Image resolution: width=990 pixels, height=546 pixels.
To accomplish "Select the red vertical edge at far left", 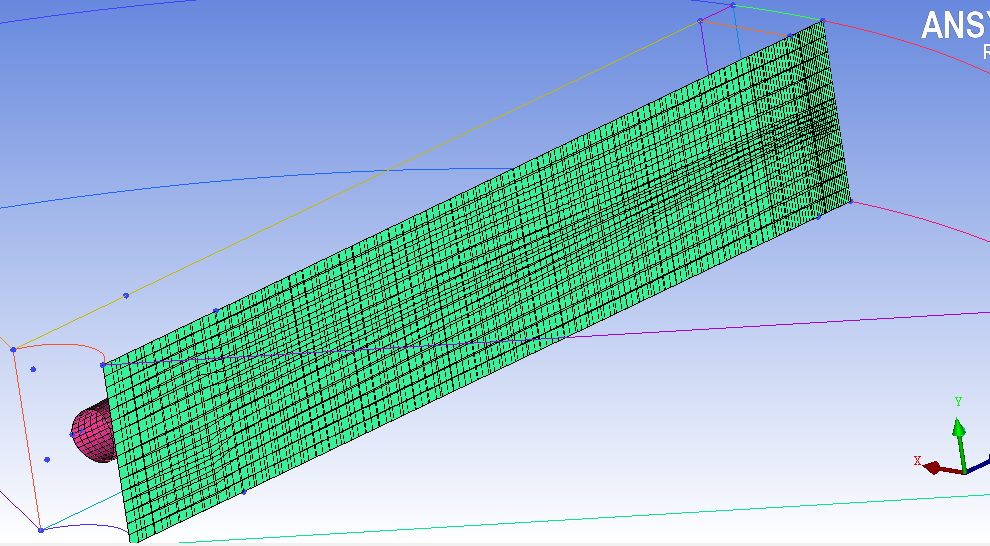I will 25,440.
